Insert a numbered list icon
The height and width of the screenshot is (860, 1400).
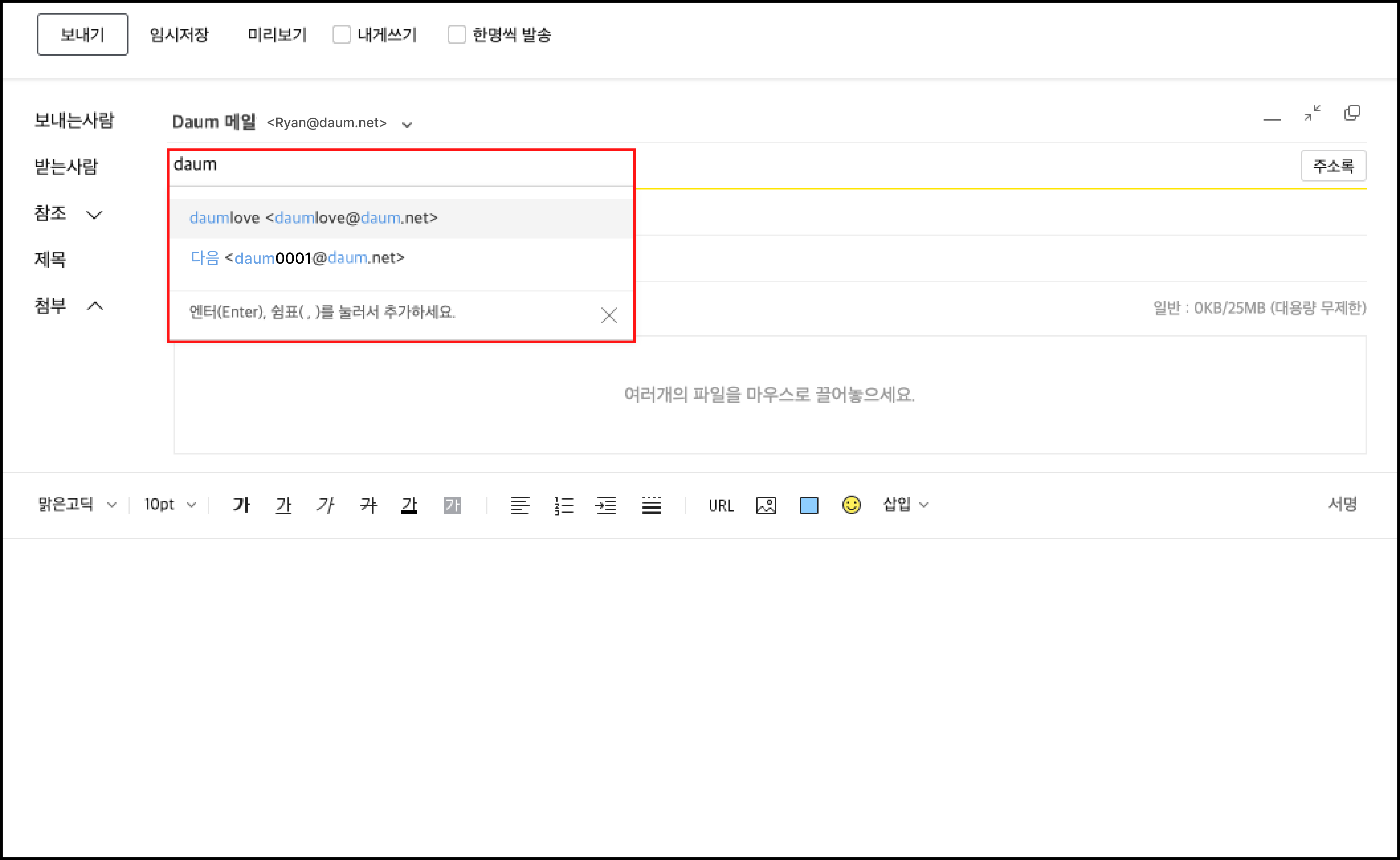(x=563, y=505)
